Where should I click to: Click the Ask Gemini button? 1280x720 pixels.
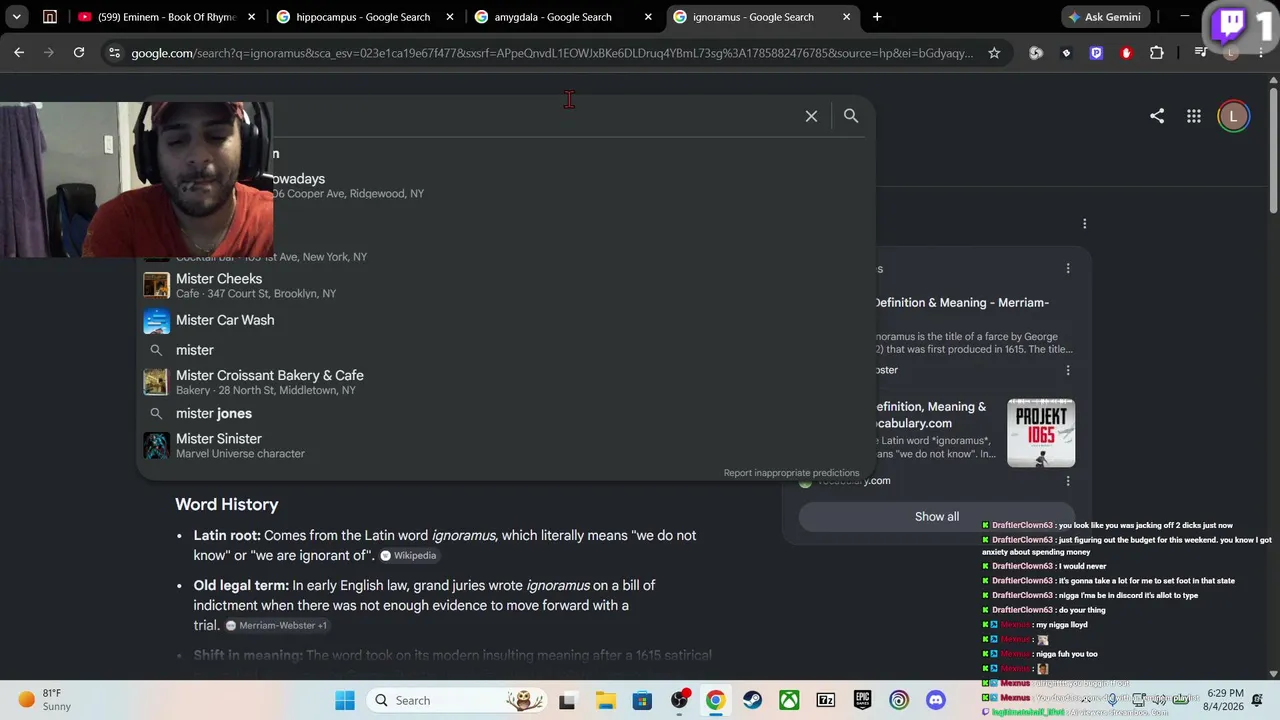[x=1104, y=17]
